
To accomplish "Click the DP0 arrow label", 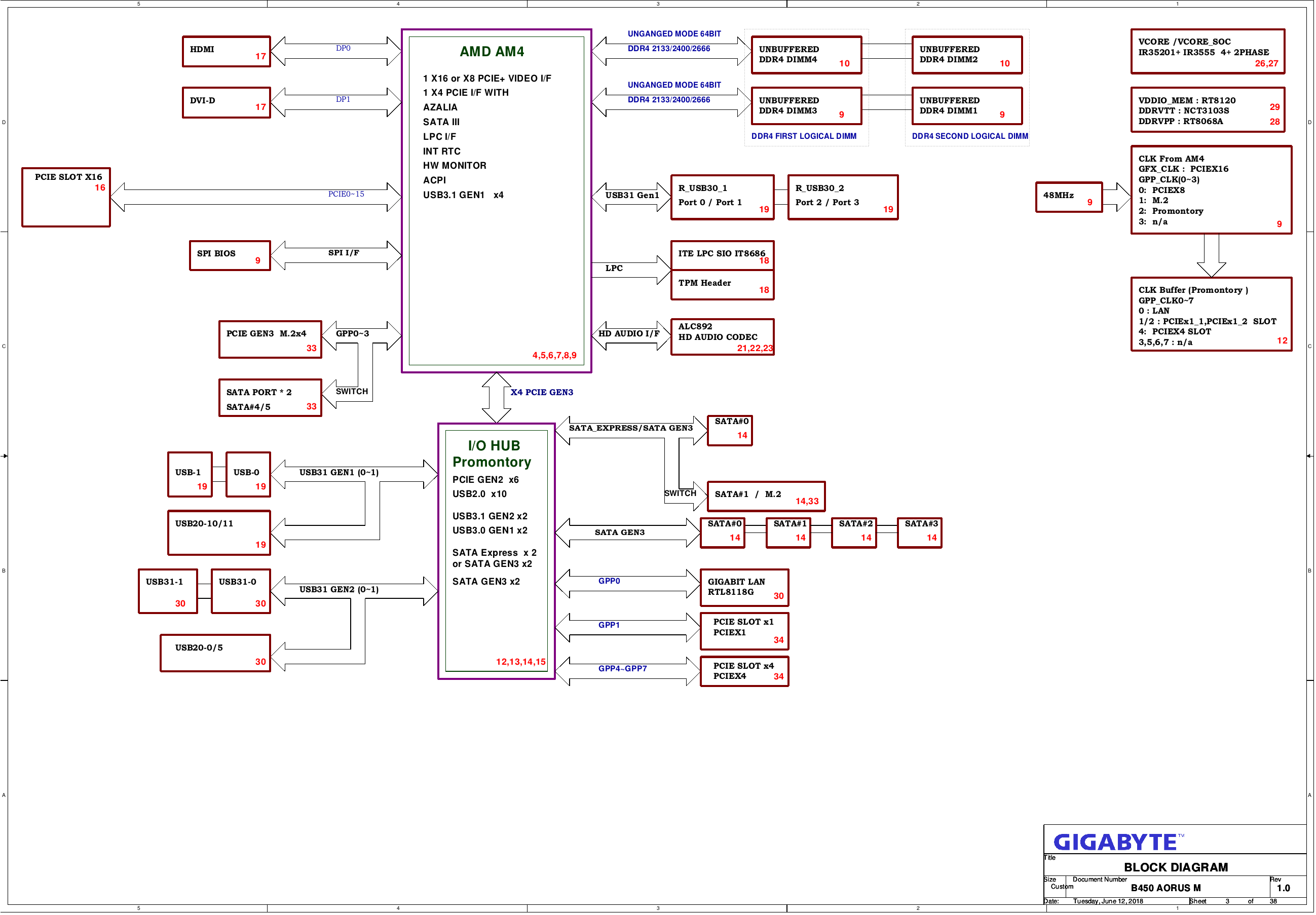I will click(343, 48).
